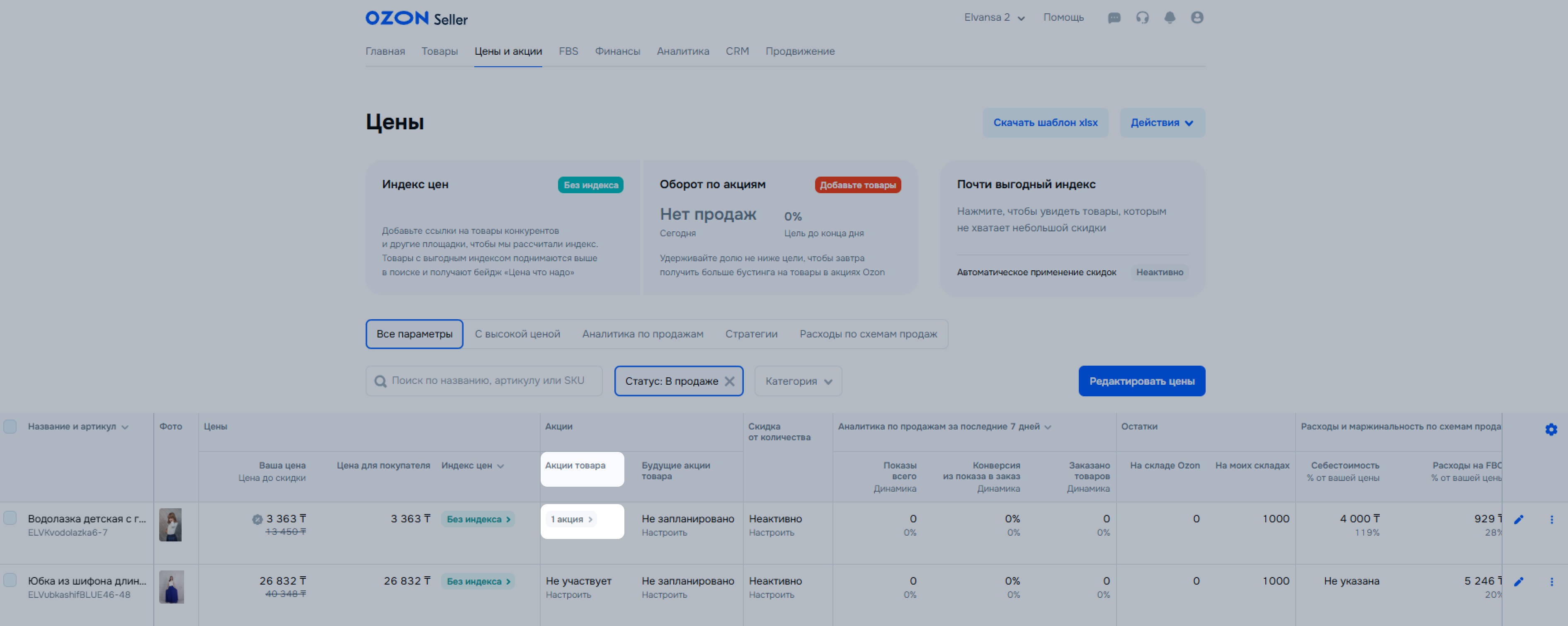Image resolution: width=1568 pixels, height=626 pixels.
Task: Tick checkbox for Юбка из шифона row
Action: (x=10, y=580)
